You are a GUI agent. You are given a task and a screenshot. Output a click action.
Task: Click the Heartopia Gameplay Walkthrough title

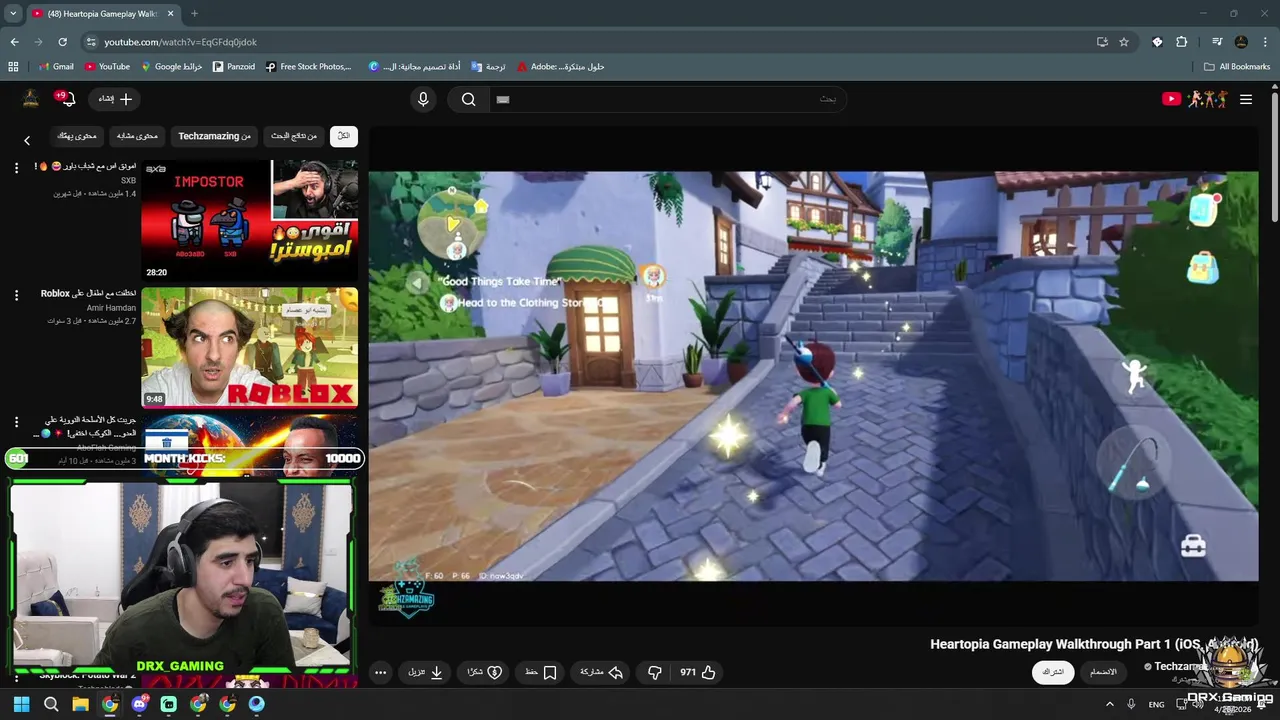[x=1094, y=644]
